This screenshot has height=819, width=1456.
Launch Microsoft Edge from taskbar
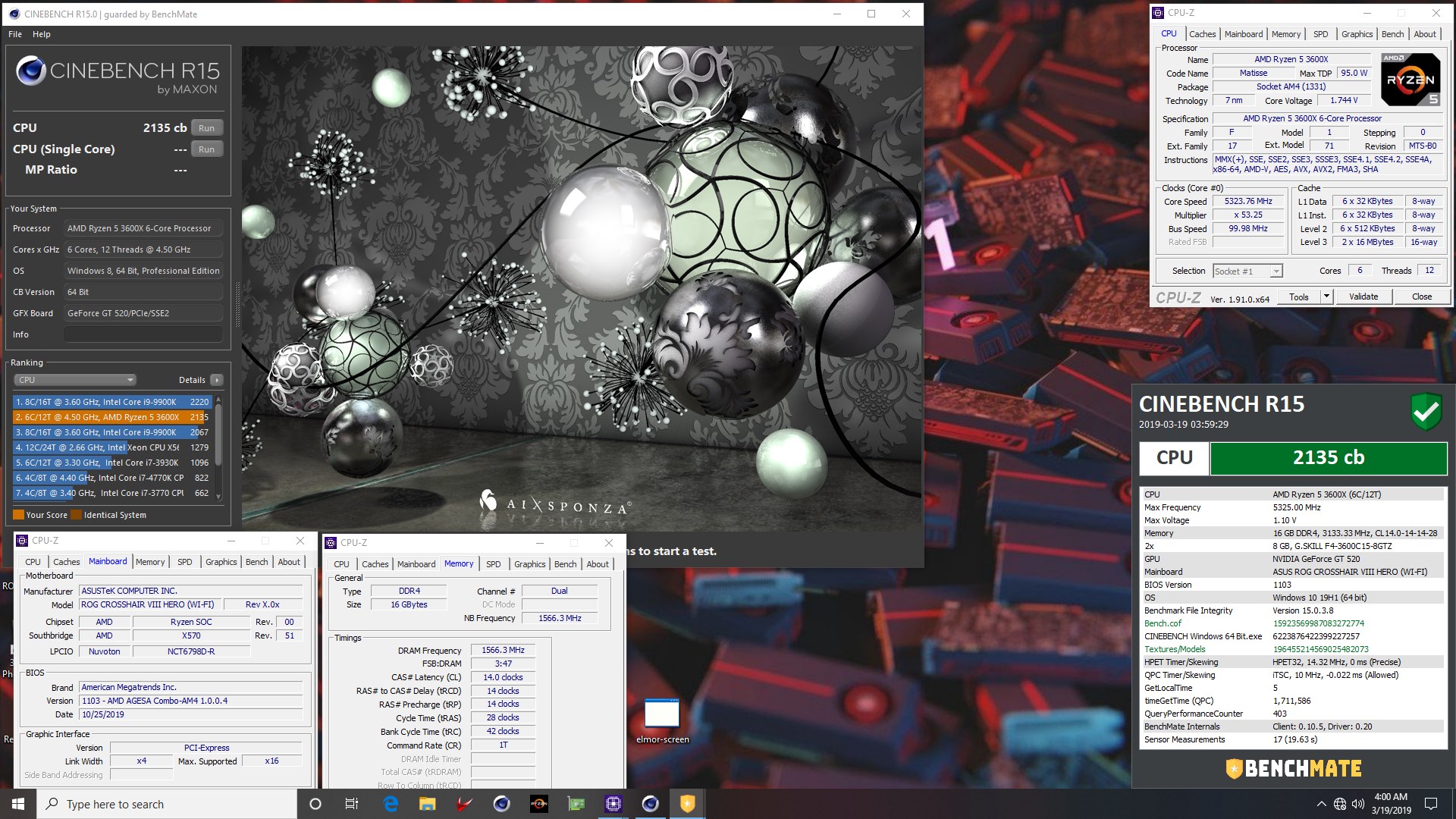tap(391, 804)
